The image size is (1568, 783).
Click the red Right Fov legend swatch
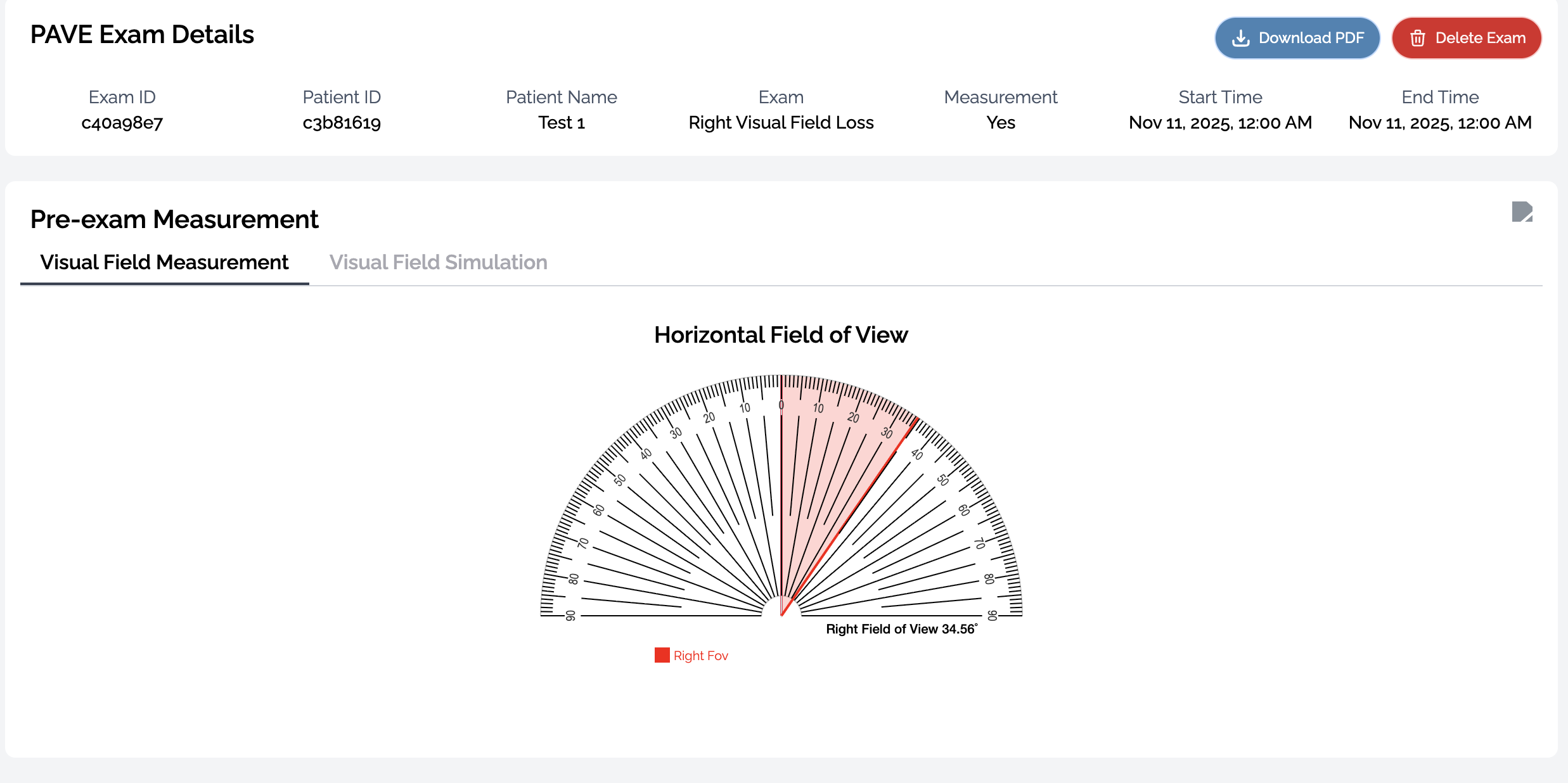pyautogui.click(x=662, y=655)
